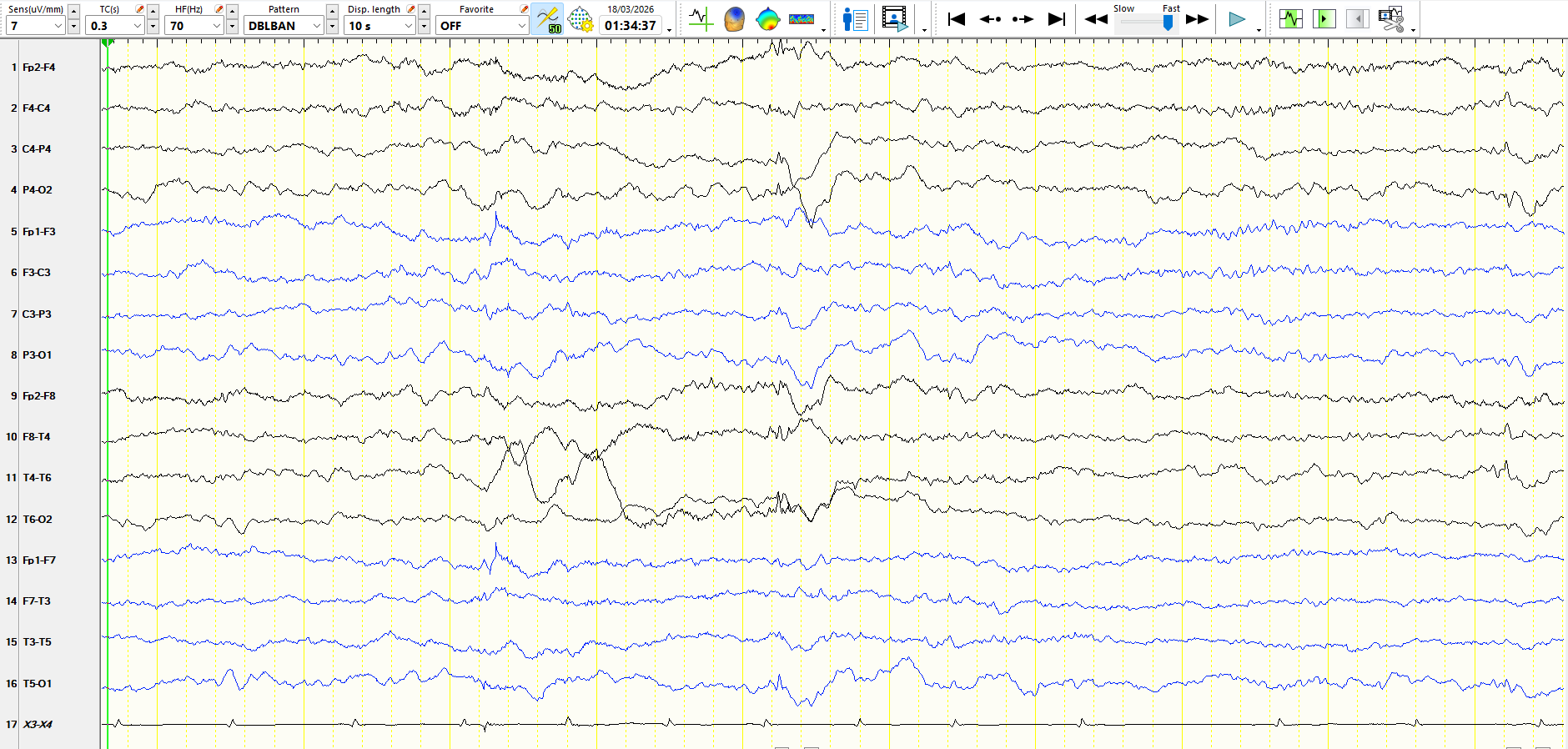Select the F8-T4 channel label
The width and height of the screenshot is (1568, 749).
(36, 437)
